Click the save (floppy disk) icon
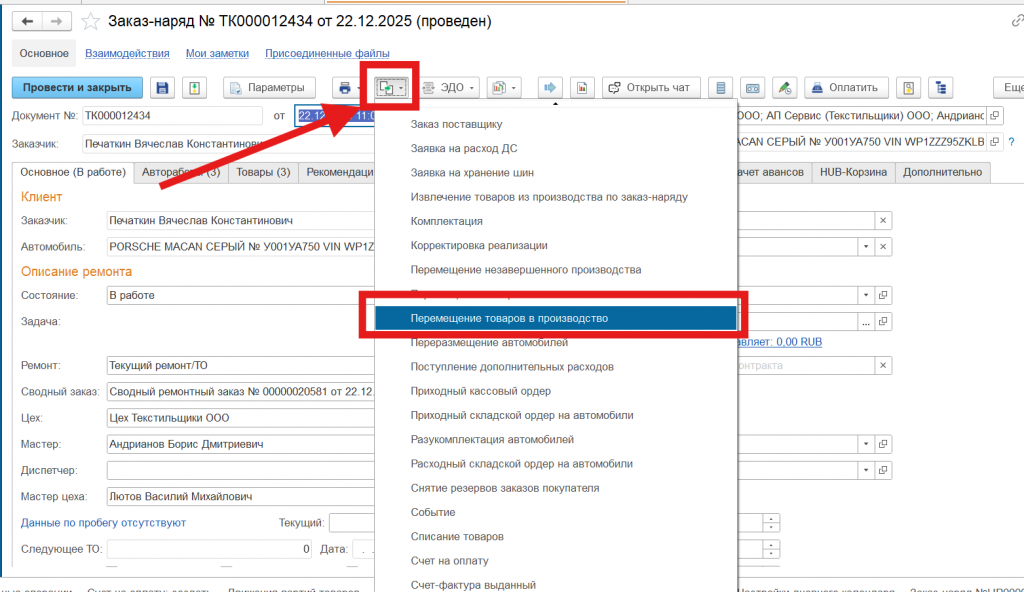The width and height of the screenshot is (1024, 592). click(164, 88)
